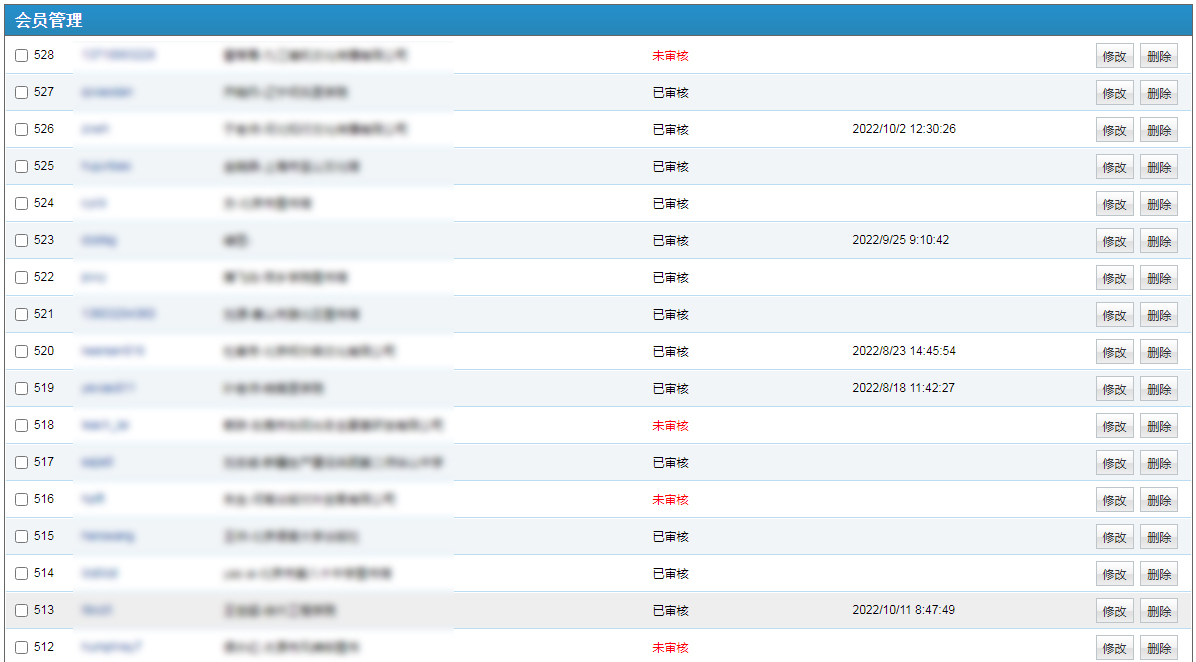The height and width of the screenshot is (662, 1196).
Task: Toggle the checkbox for member 516
Action: click(x=22, y=500)
